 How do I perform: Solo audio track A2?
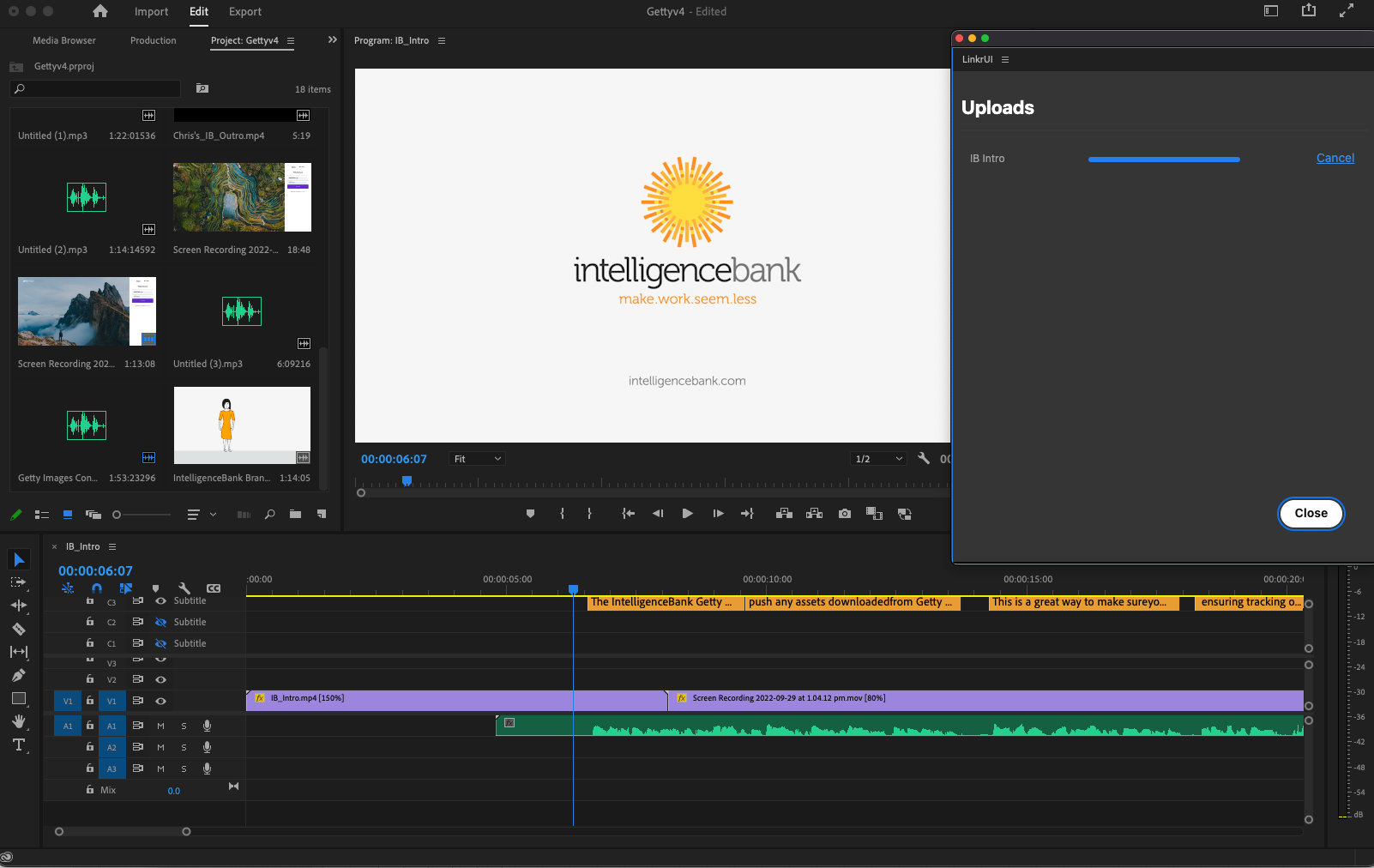click(x=184, y=747)
